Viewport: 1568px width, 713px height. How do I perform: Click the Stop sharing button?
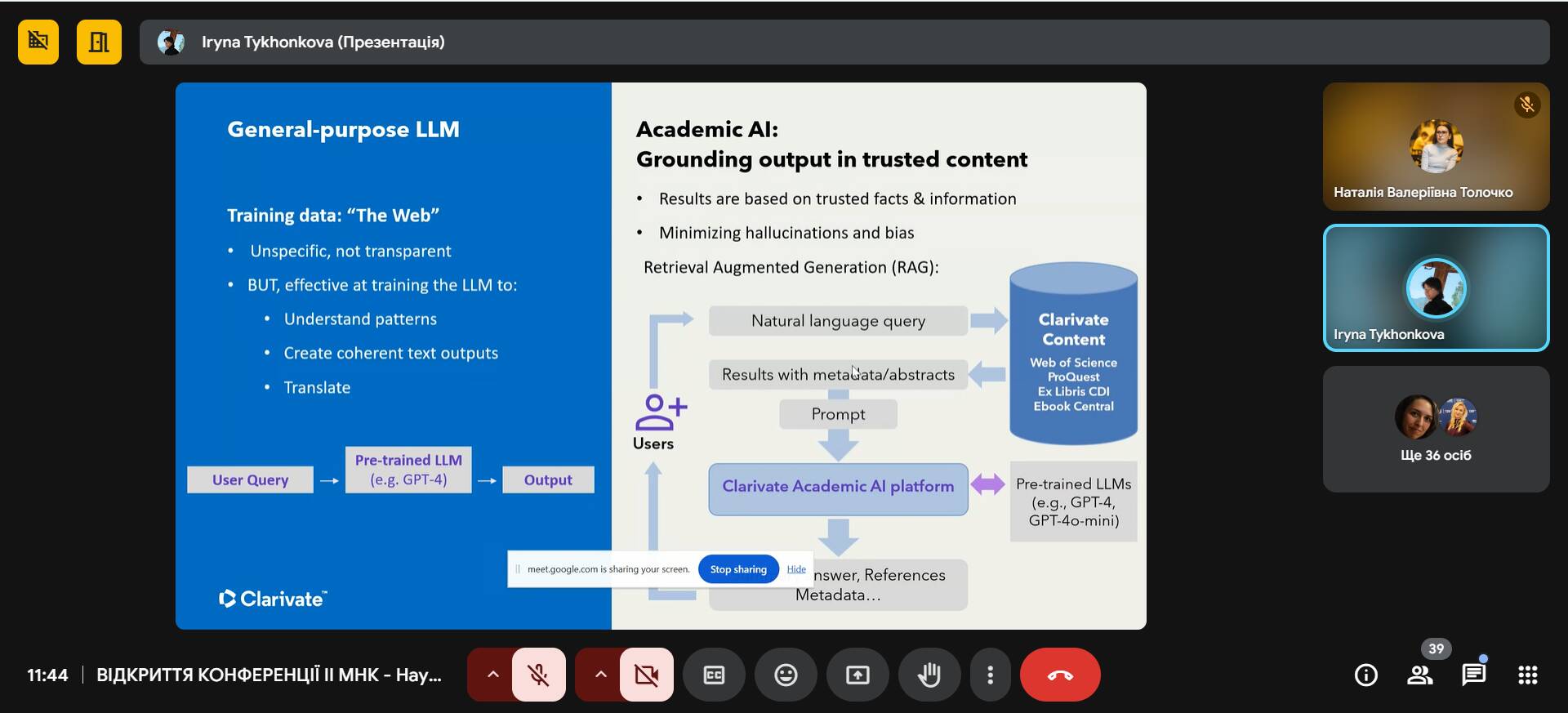(738, 569)
